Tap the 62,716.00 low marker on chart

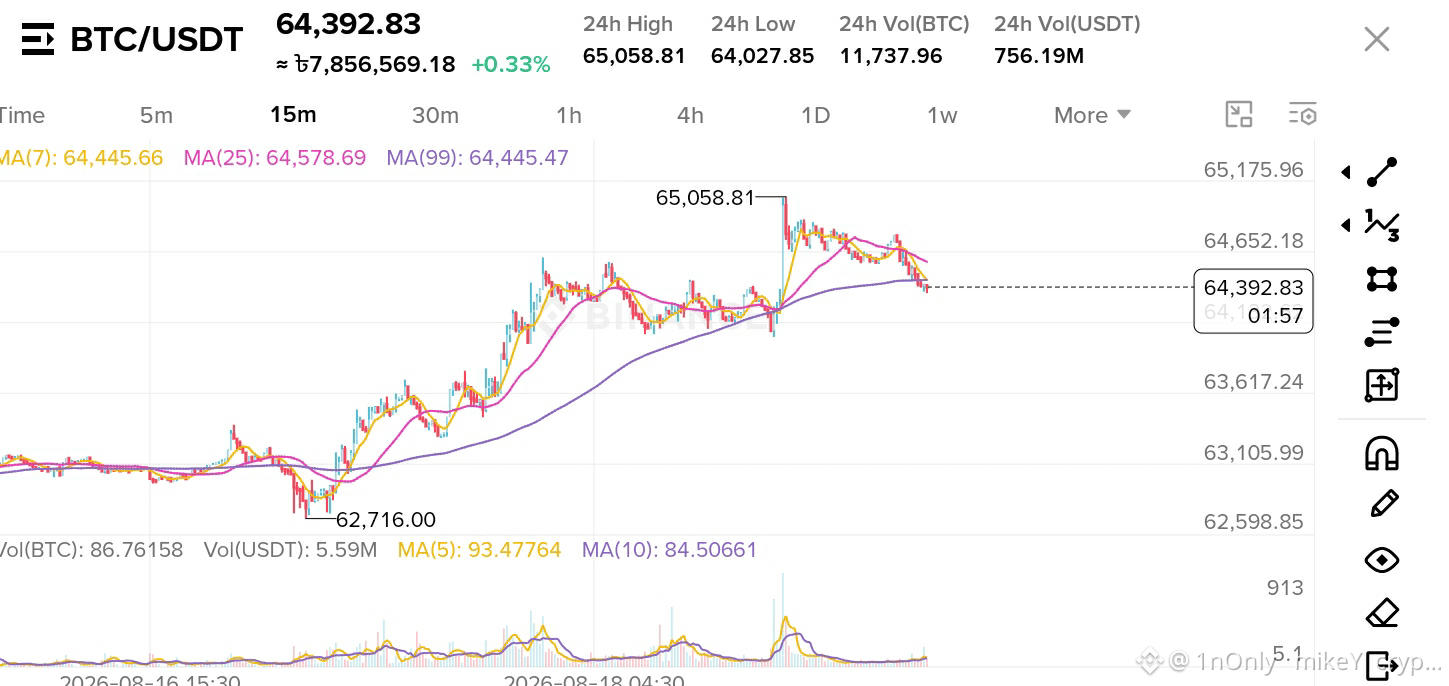386,520
